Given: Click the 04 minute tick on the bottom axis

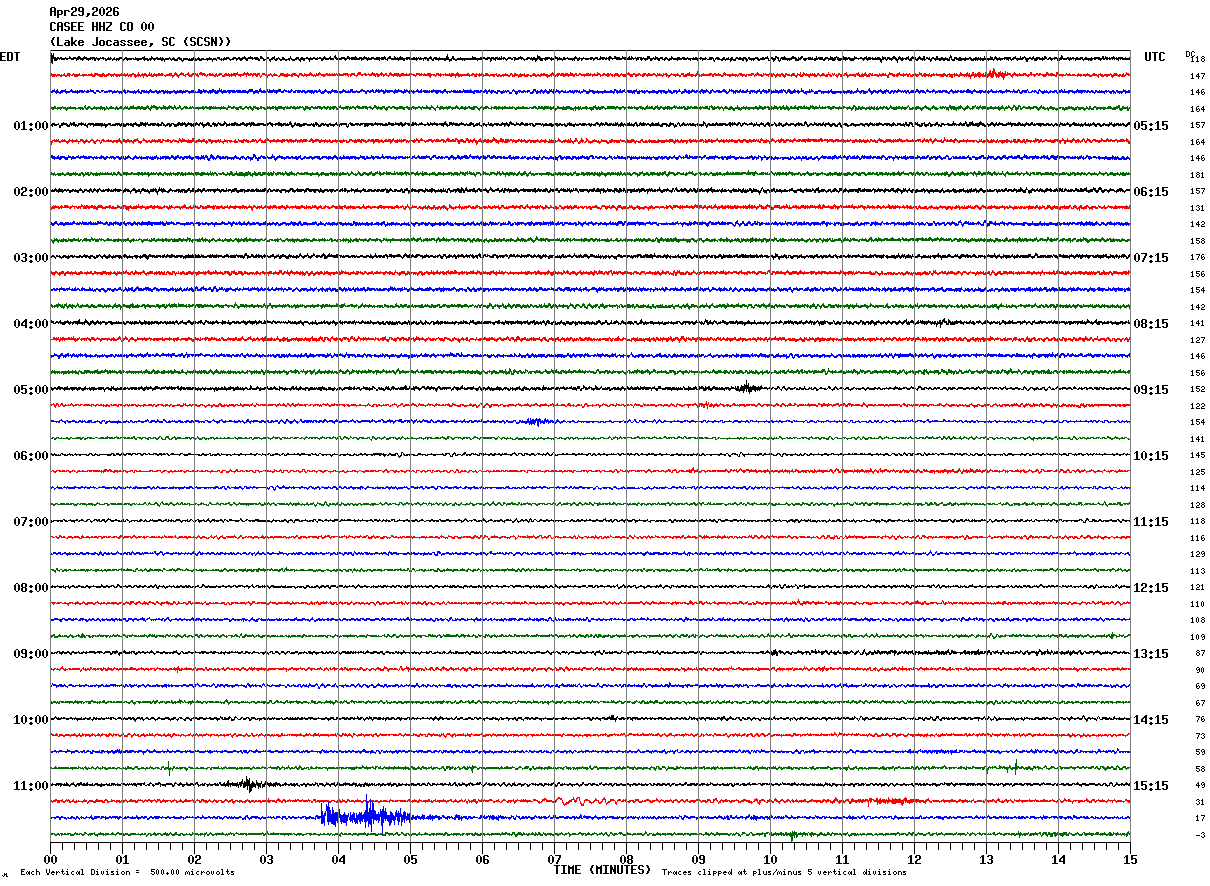Looking at the screenshot, I should [338, 859].
